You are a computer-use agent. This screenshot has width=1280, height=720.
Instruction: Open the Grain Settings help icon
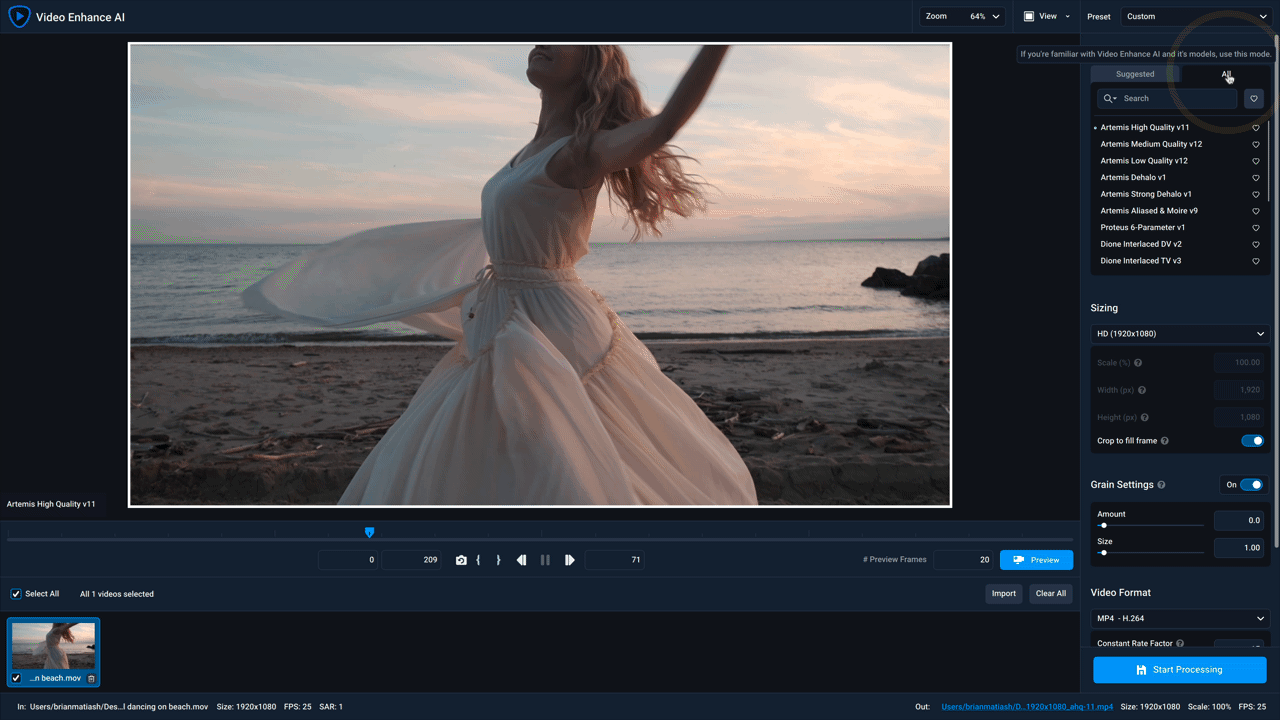click(1161, 485)
